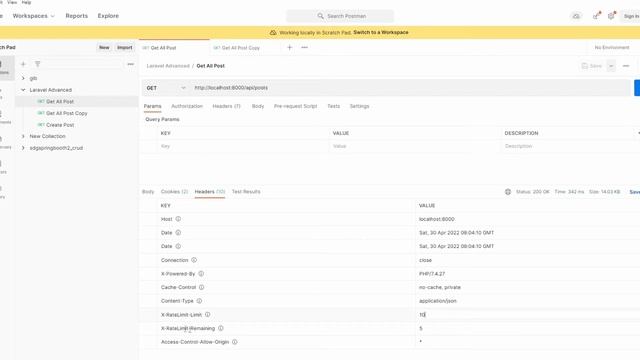Show info for Host header
The width and height of the screenshot is (640, 360).
178,219
